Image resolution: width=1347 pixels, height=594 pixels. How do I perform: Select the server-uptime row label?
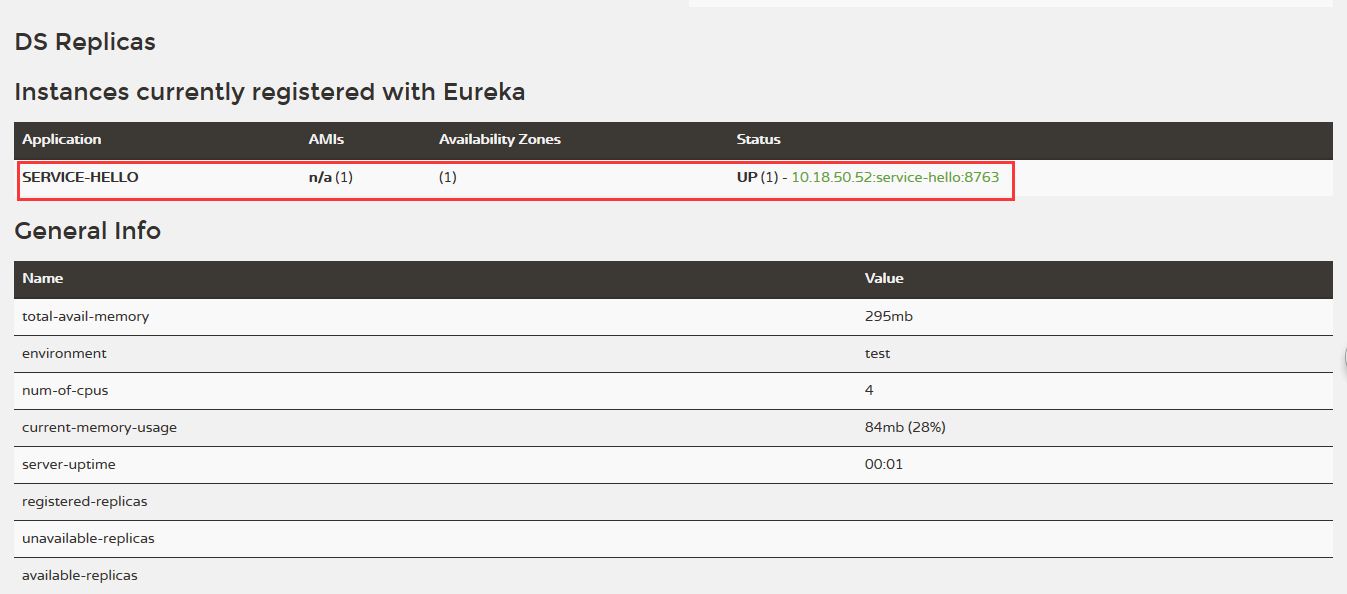pyautogui.click(x=68, y=464)
